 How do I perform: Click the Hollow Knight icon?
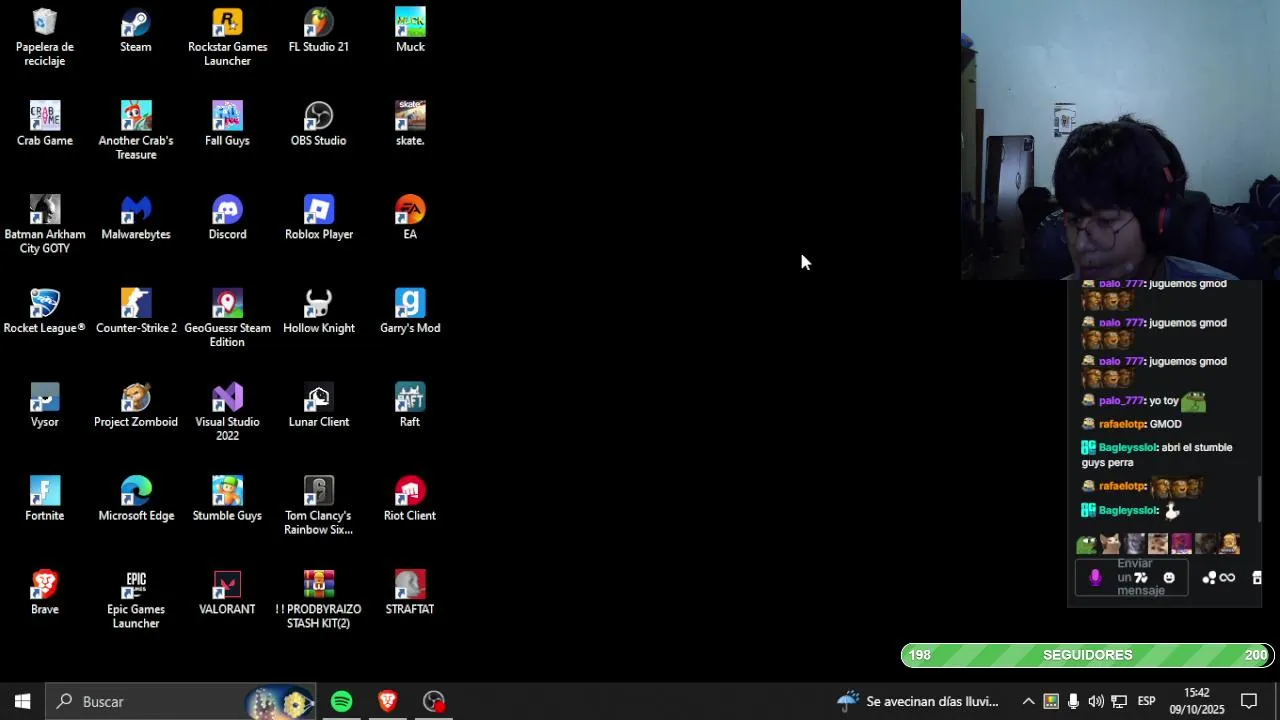(x=319, y=312)
